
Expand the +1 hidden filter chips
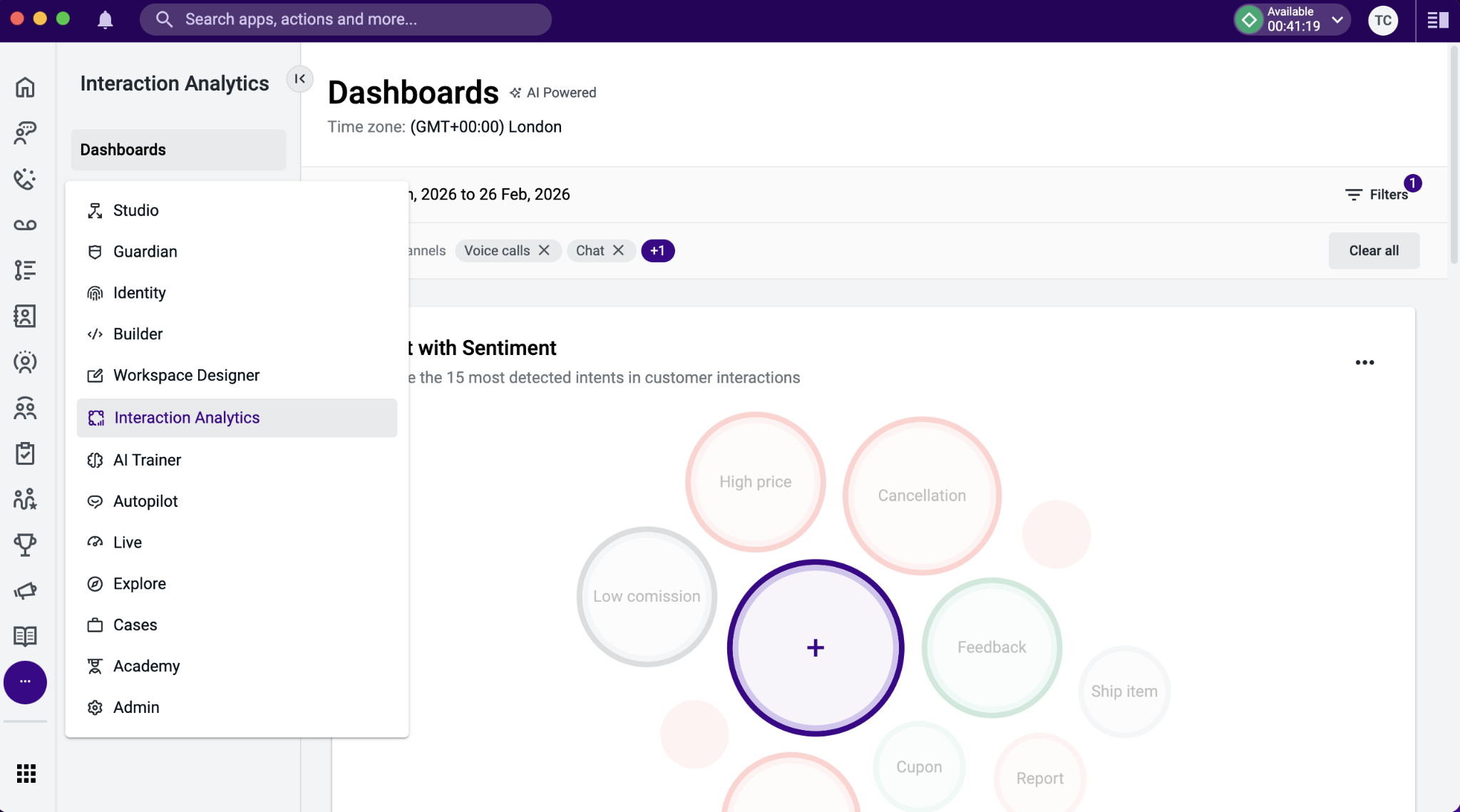[x=657, y=251]
